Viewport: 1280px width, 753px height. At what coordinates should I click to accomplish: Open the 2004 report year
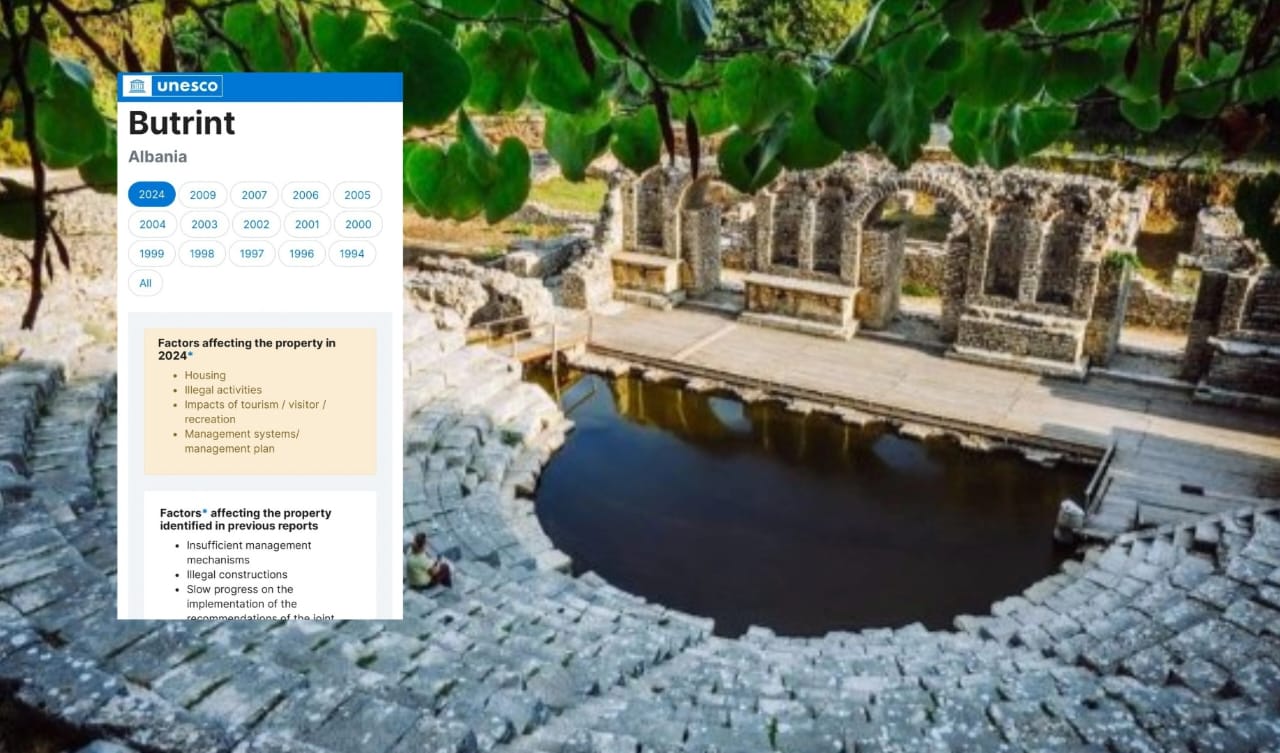(x=152, y=224)
